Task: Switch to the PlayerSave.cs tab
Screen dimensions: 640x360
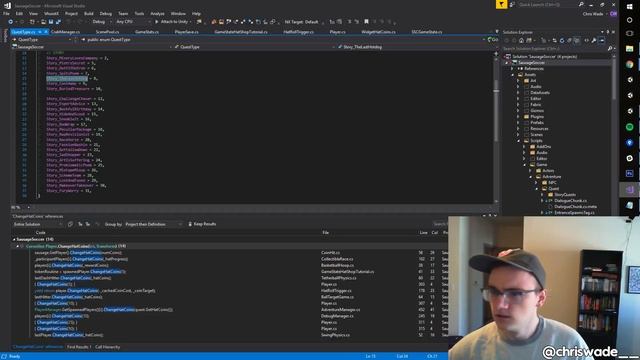Action: tap(186, 32)
